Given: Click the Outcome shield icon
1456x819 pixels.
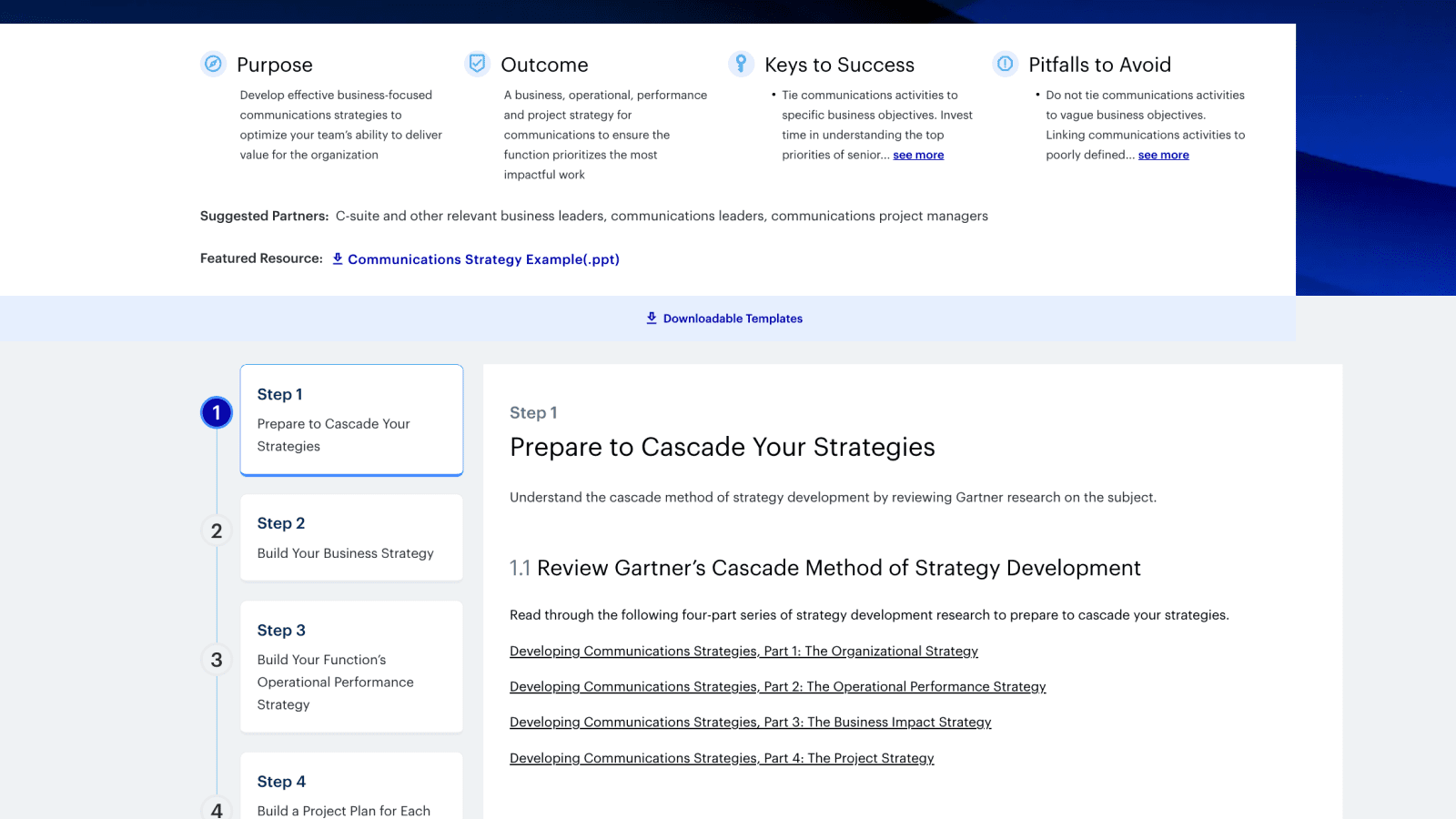Looking at the screenshot, I should tap(478, 64).
